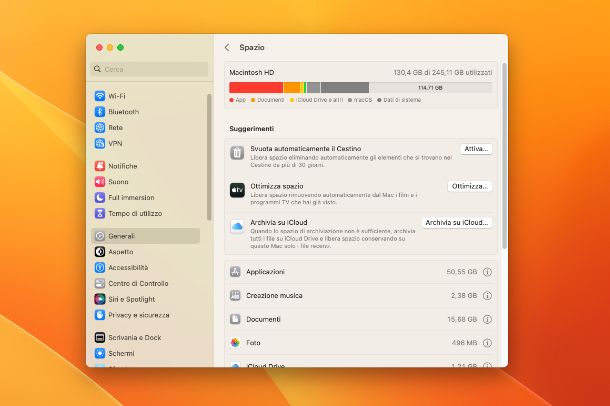Click the 498 MB value for Foto
The width and height of the screenshot is (610, 406).
(464, 343)
